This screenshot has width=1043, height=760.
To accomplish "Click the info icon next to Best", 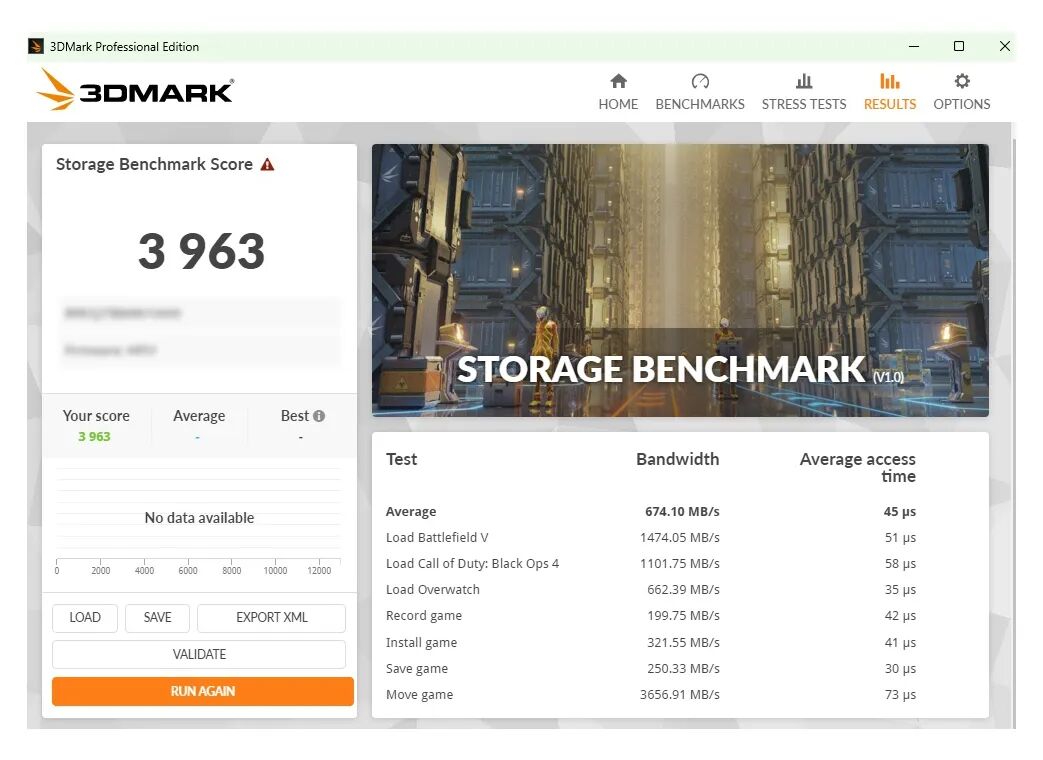I will [319, 416].
